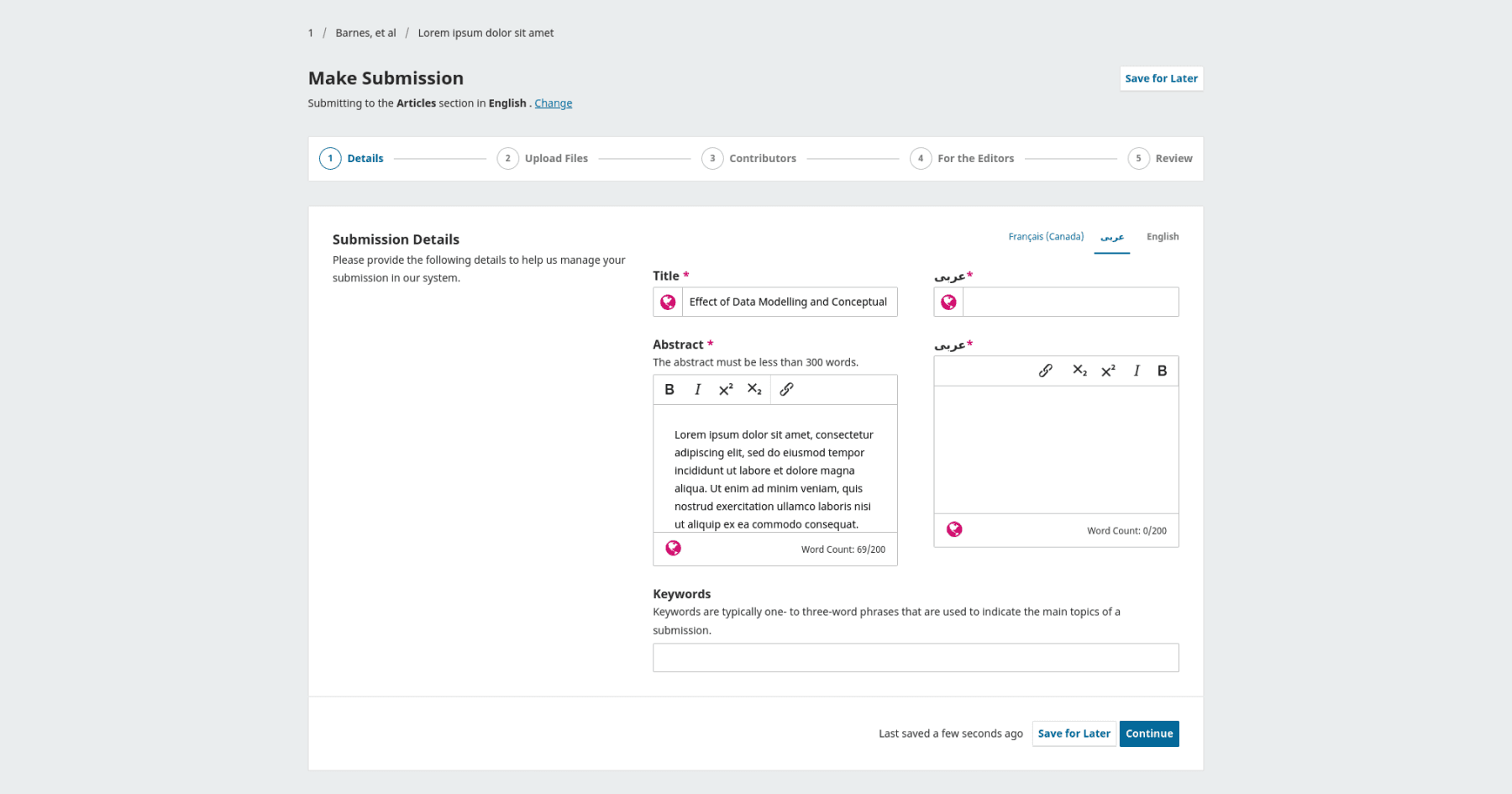Select the superscript icon in the abstract editor

pos(725,388)
